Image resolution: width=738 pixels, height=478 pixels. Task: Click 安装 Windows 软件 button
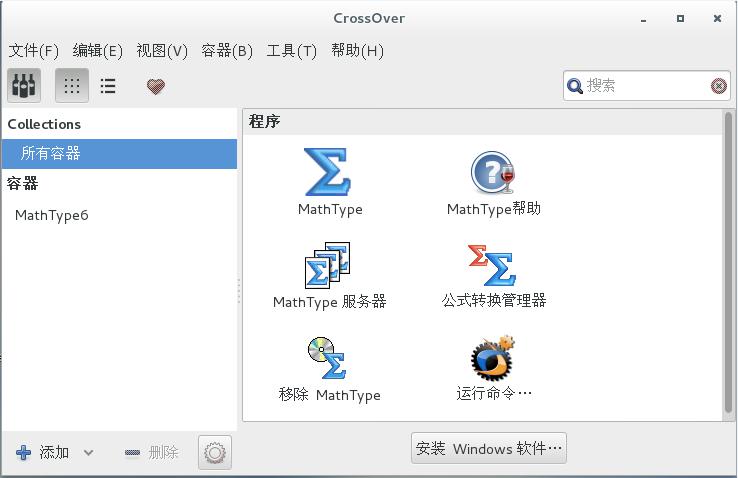pos(489,448)
